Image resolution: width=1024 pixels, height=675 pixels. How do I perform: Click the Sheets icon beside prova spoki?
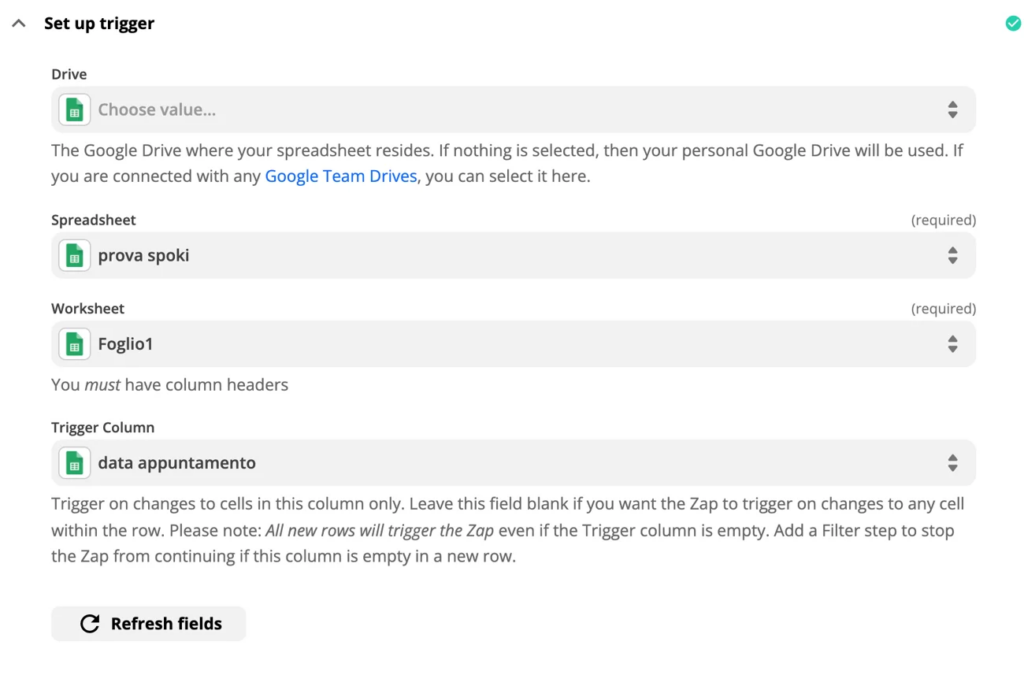tap(74, 256)
